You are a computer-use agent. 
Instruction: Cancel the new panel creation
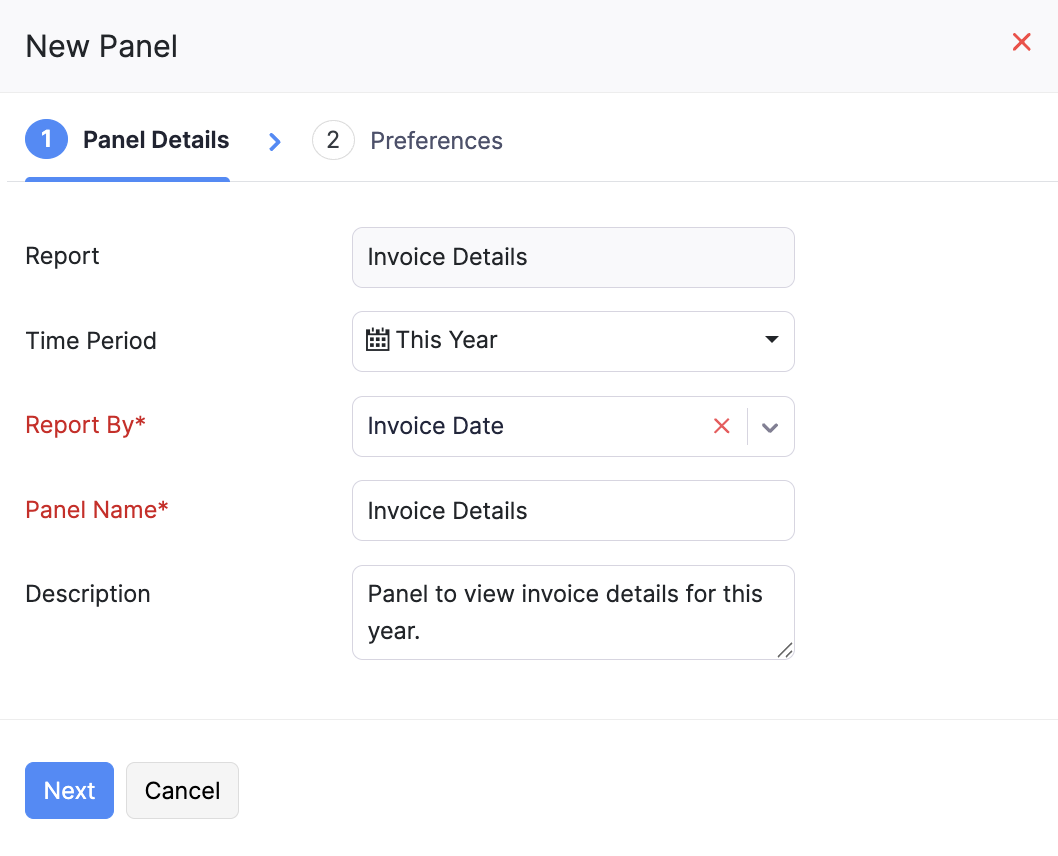pos(182,790)
